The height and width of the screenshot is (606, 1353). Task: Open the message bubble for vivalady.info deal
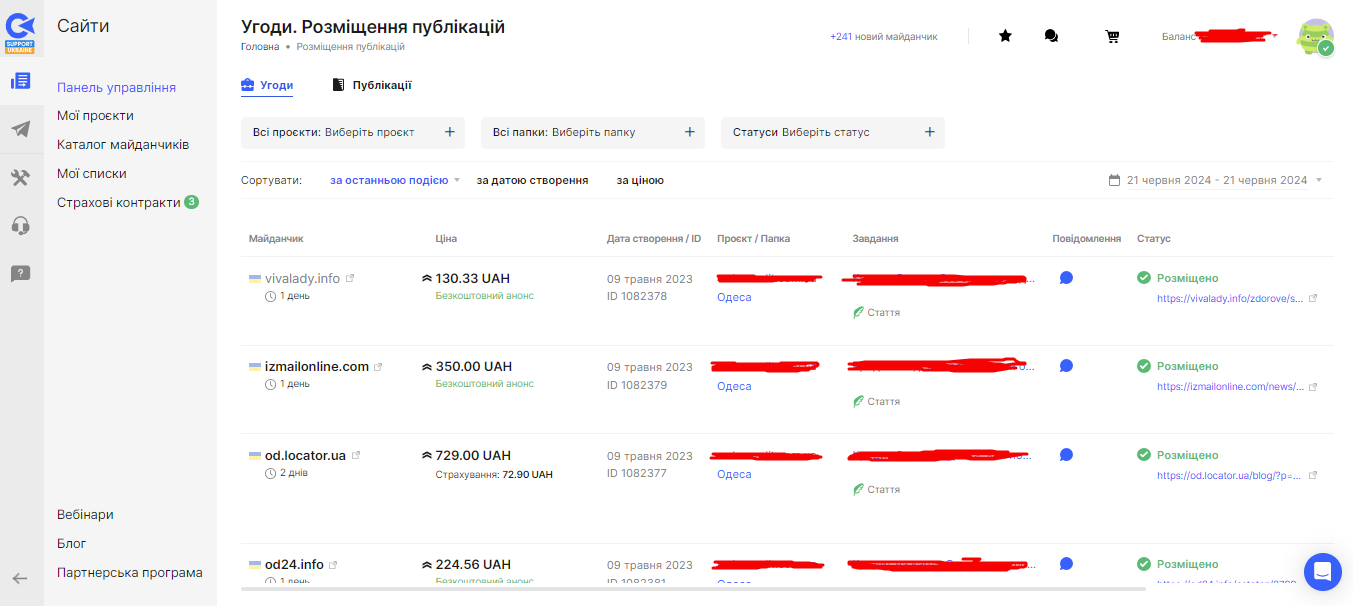point(1066,278)
